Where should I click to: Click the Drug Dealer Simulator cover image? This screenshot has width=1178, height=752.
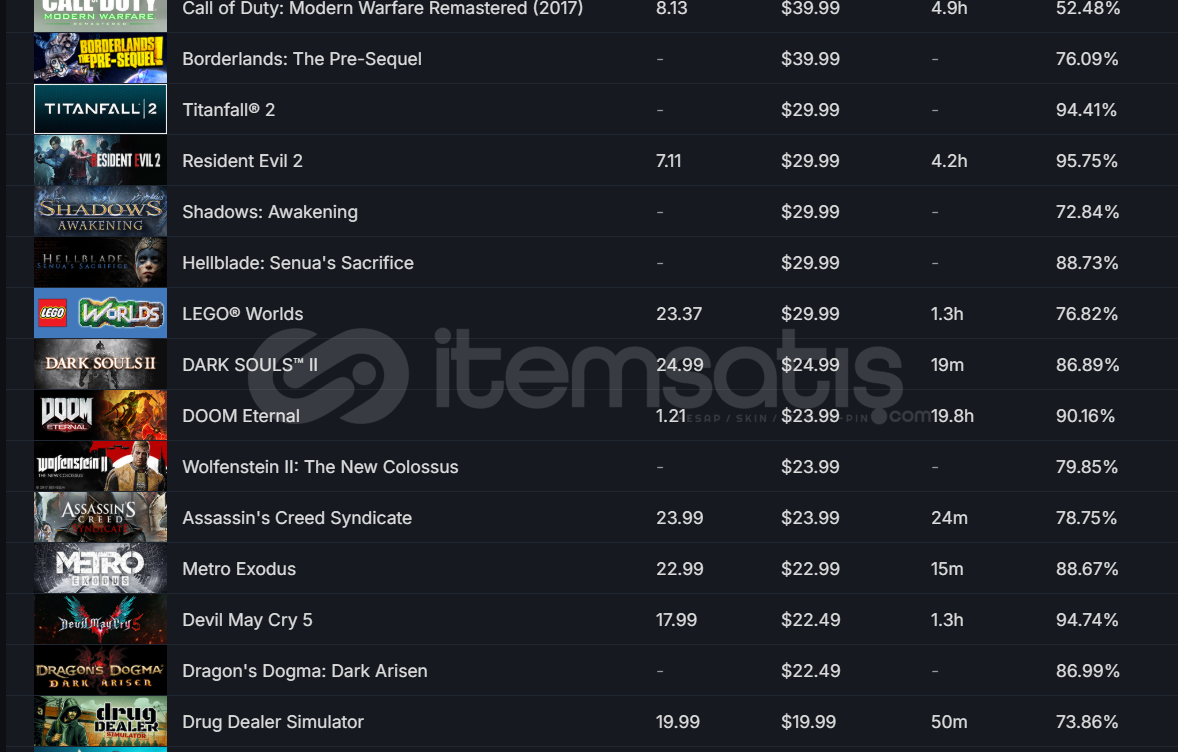coord(100,722)
